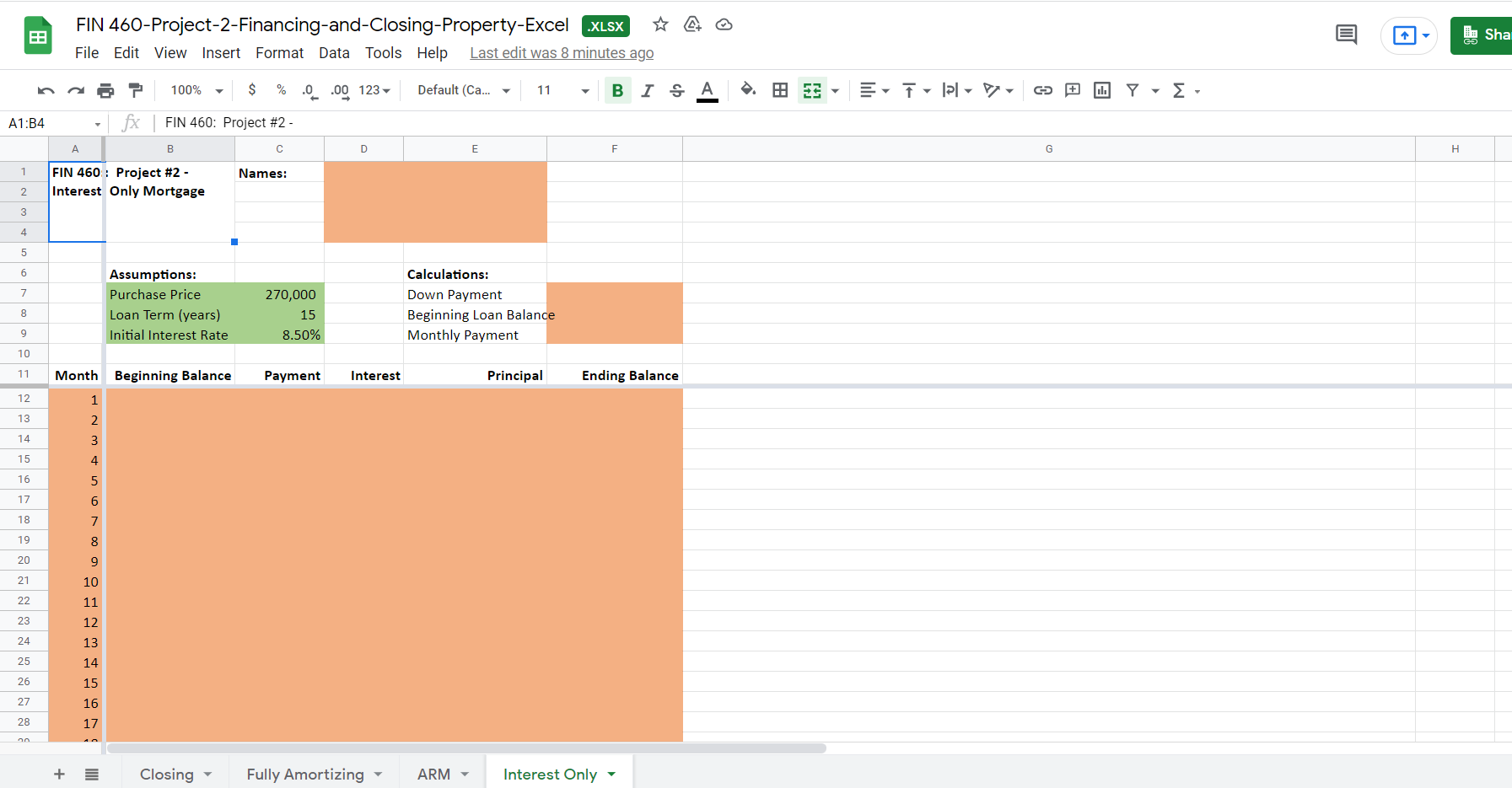Open the zoom 100% dropdown

(196, 90)
